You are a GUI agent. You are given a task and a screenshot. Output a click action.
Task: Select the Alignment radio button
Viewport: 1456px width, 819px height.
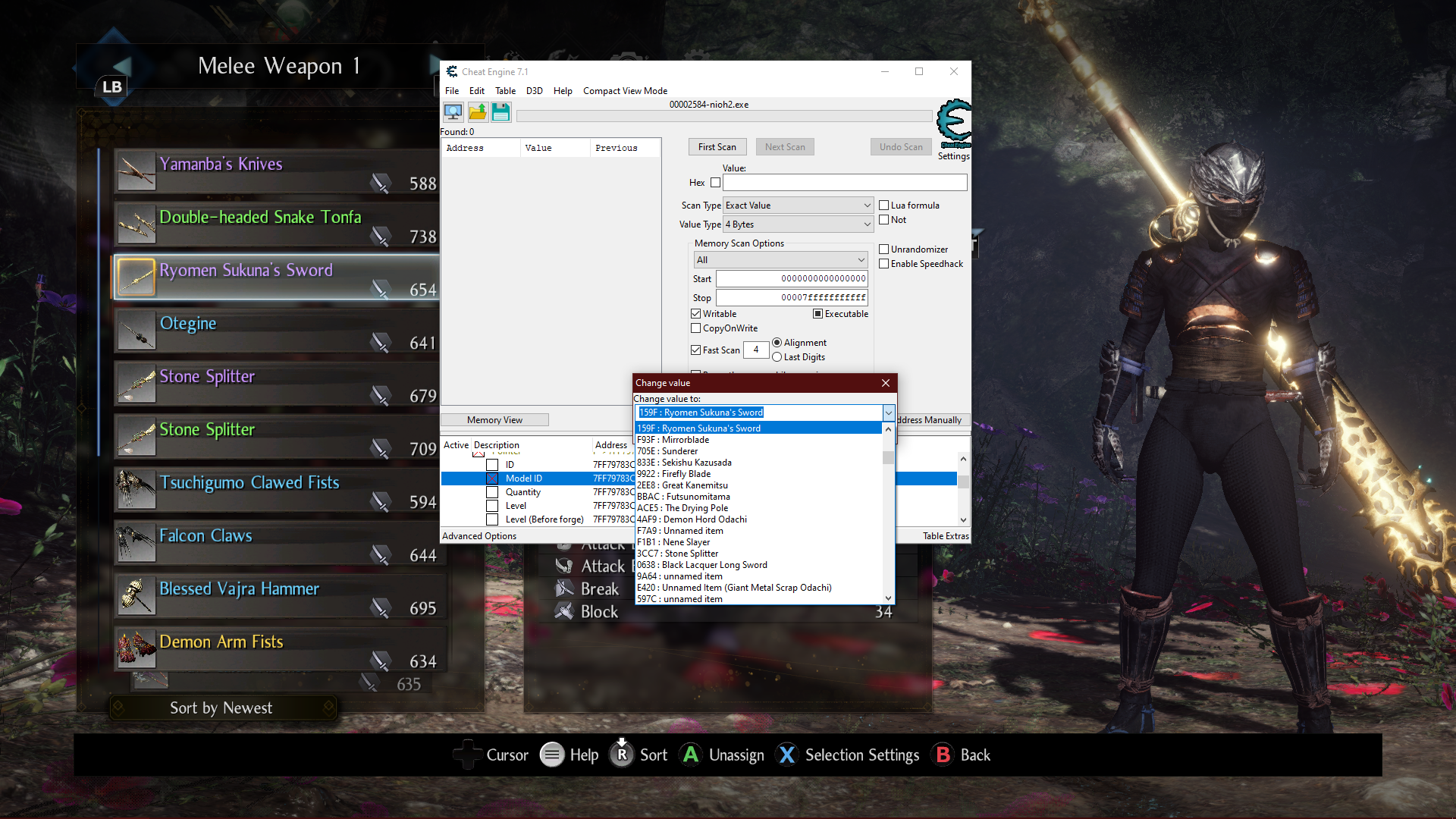(x=777, y=343)
